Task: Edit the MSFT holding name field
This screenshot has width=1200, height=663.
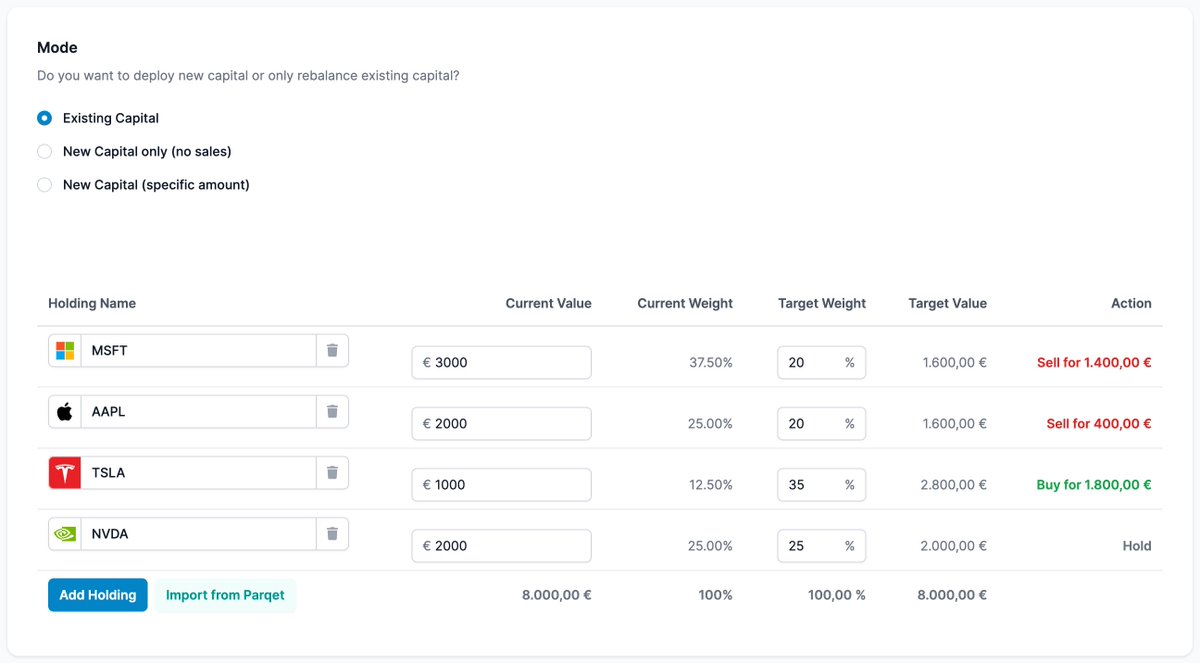Action: [x=198, y=351]
